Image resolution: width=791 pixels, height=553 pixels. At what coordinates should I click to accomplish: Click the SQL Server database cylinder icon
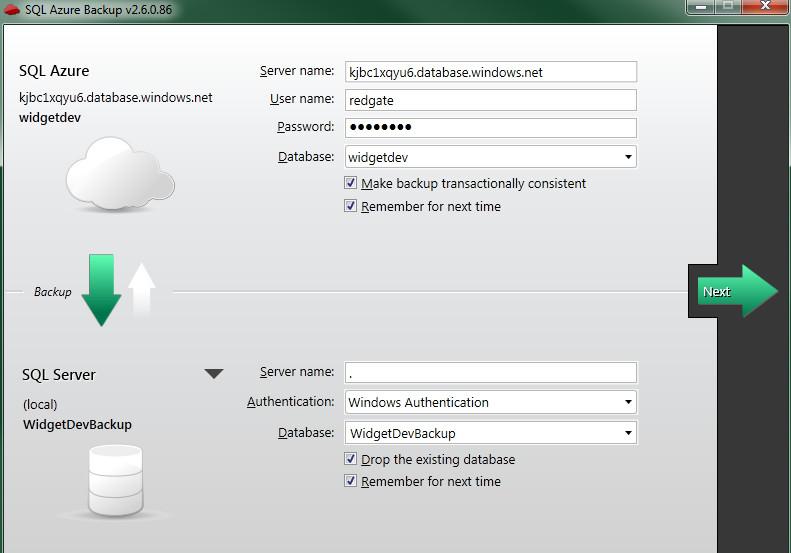pyautogui.click(x=116, y=481)
